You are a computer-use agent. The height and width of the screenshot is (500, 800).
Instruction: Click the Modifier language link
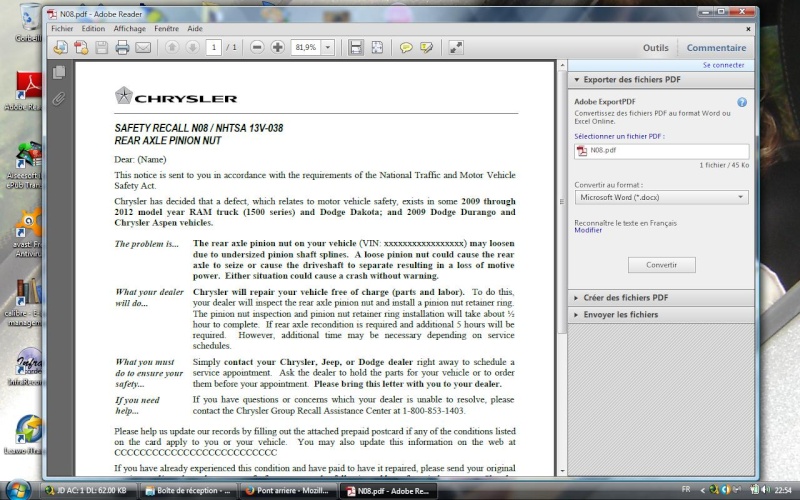(x=588, y=230)
